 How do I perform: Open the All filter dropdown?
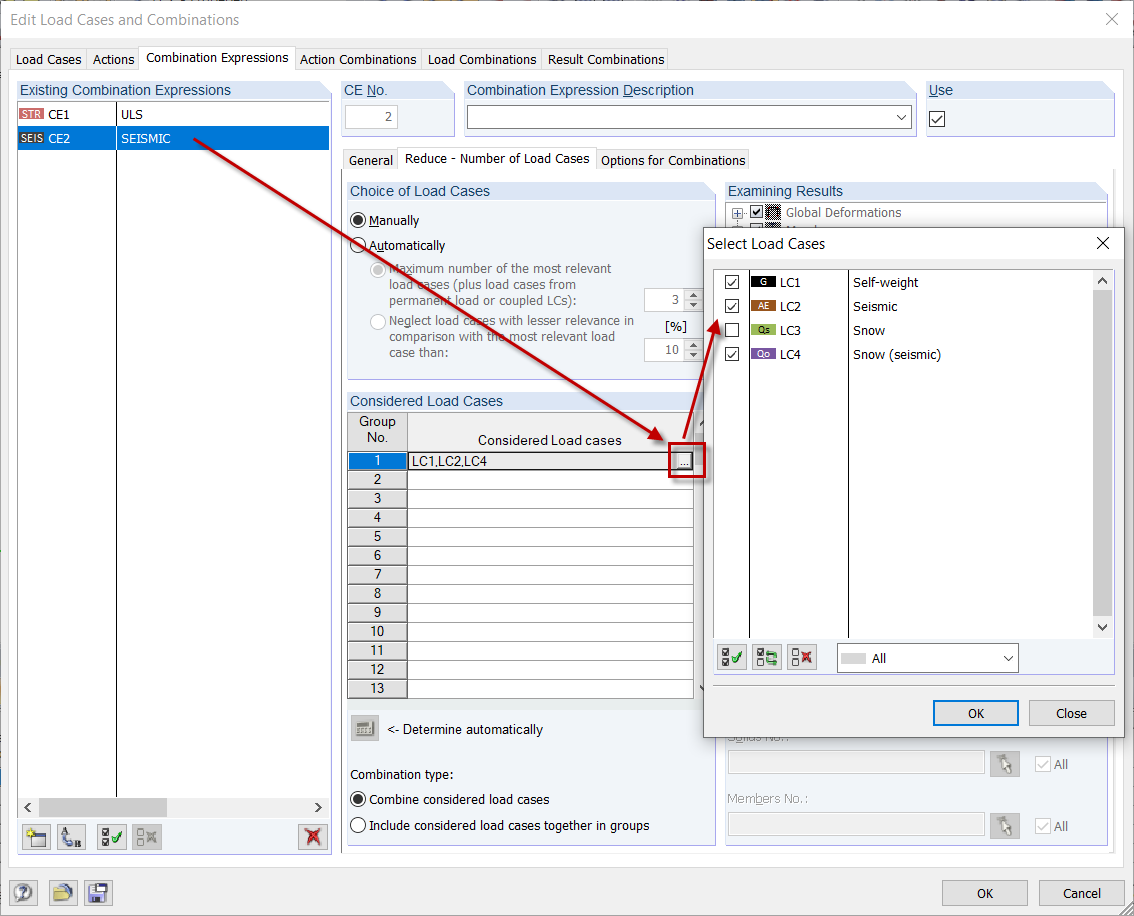click(1007, 657)
